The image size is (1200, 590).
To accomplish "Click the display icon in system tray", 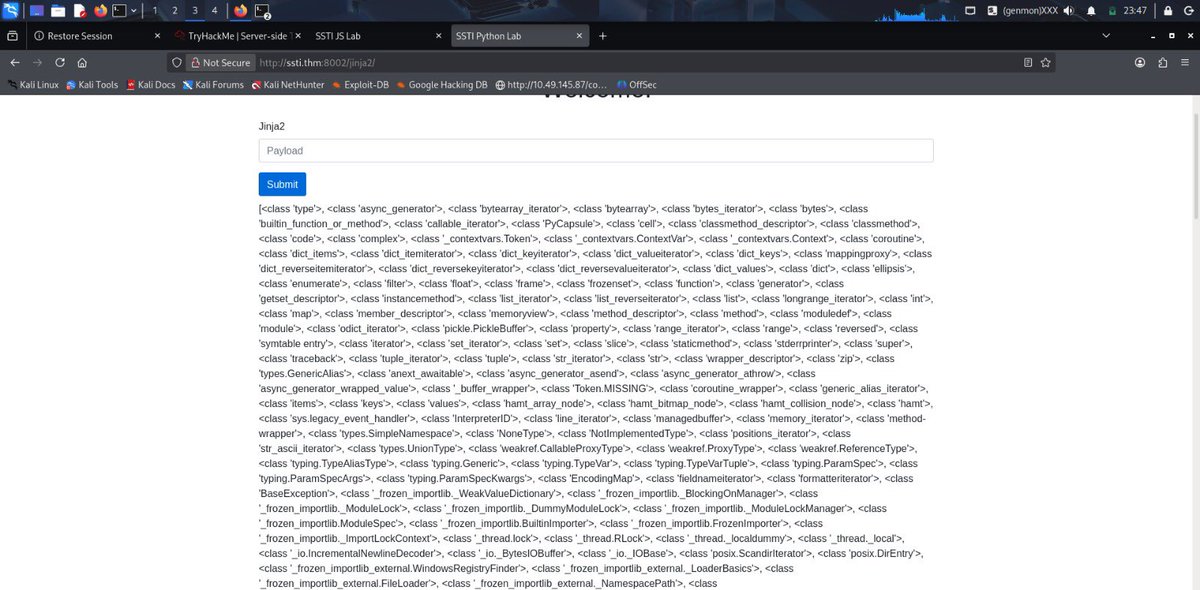I will coord(971,11).
